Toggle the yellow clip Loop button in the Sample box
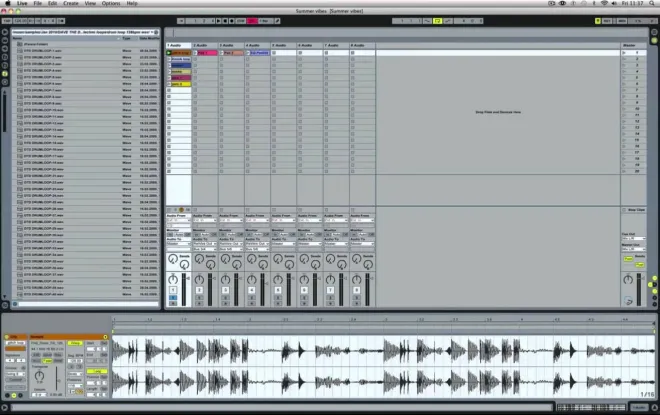Viewport: 660px width, 415px height. pyautogui.click(x=97, y=371)
